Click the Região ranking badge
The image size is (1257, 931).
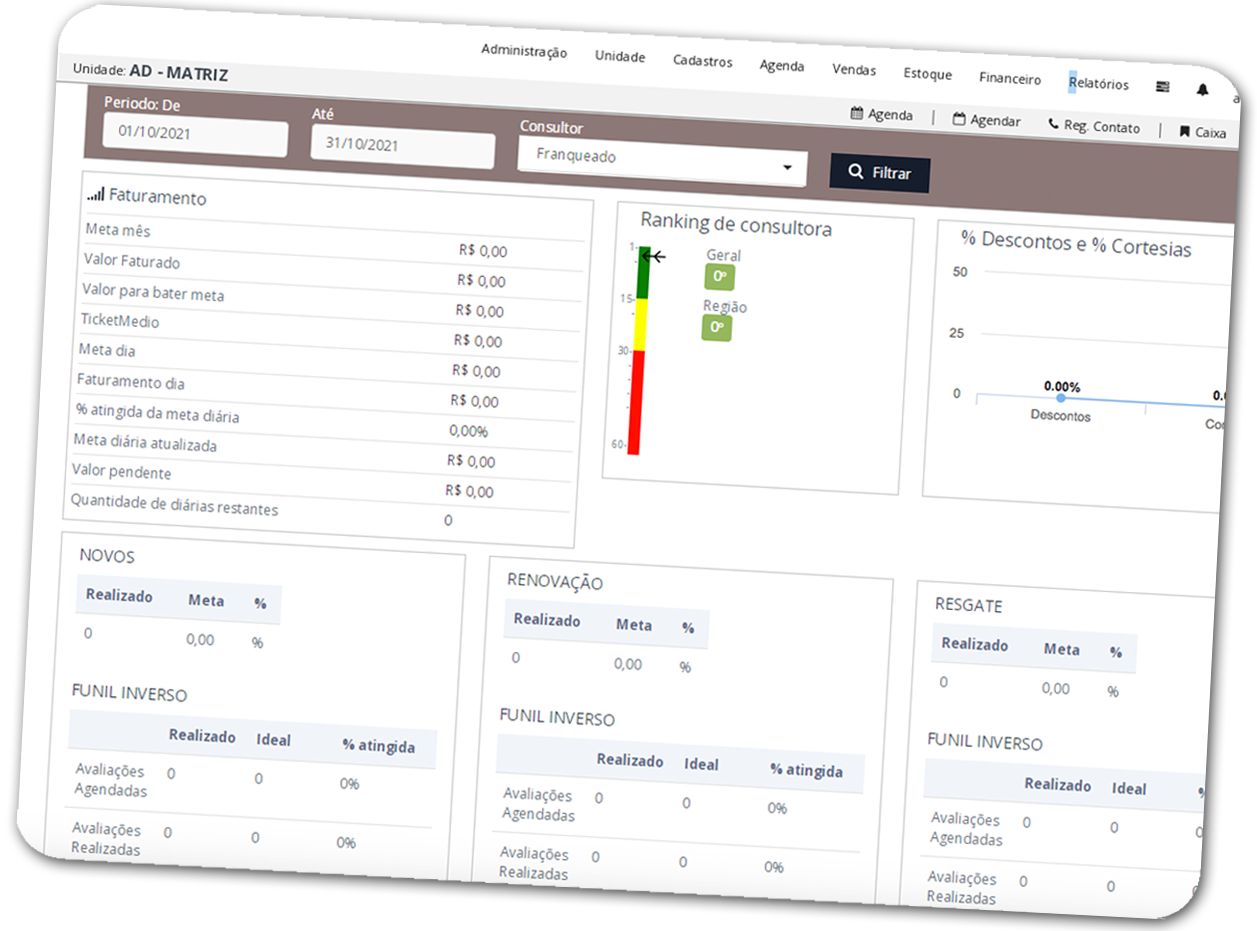pos(716,327)
